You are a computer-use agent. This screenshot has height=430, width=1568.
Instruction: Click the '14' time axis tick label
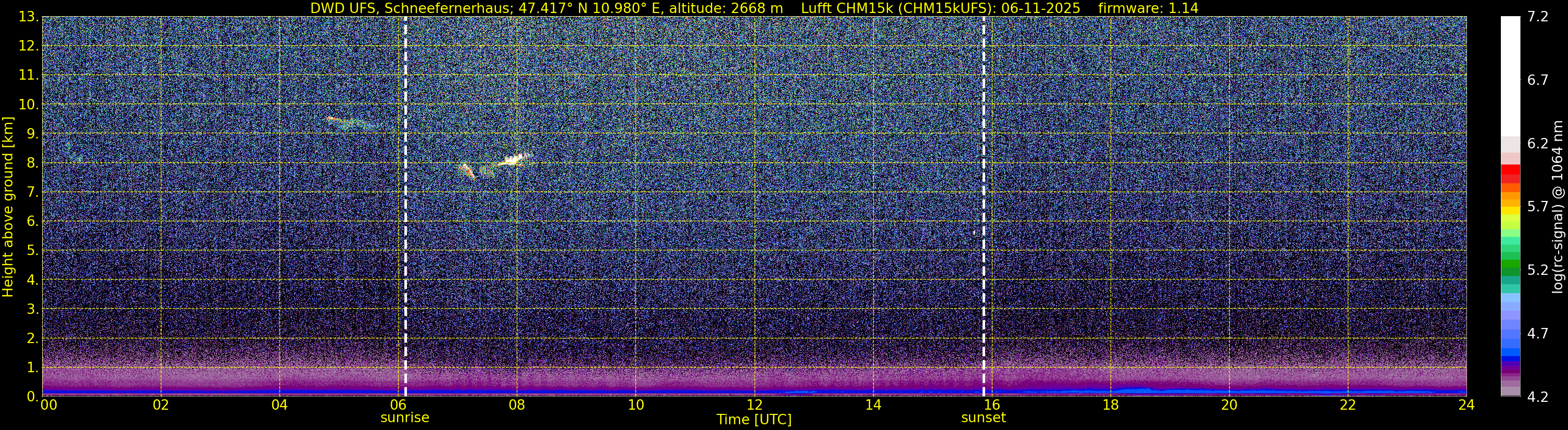coord(873,405)
